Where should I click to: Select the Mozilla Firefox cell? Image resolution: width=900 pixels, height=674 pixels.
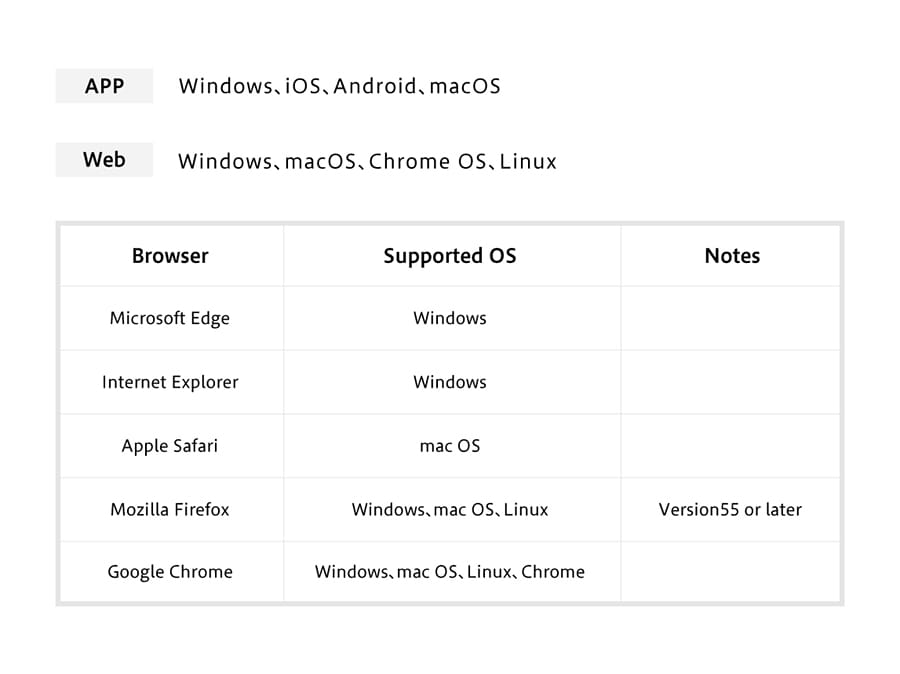170,510
